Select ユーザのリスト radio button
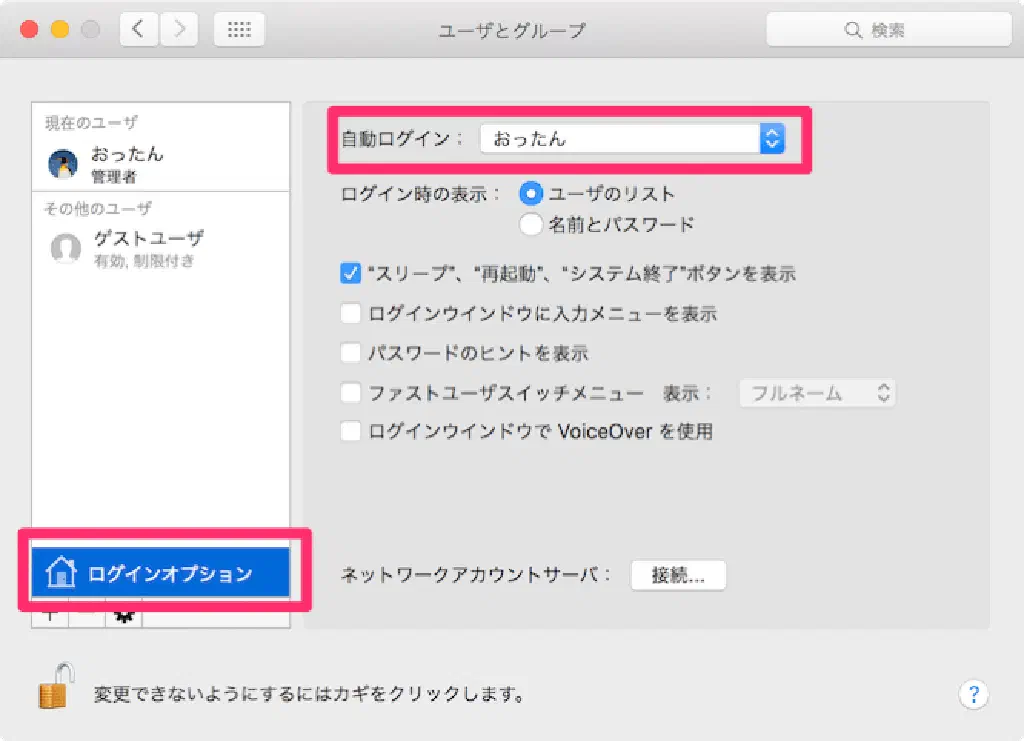Viewport: 1024px width, 741px height. tap(530, 194)
